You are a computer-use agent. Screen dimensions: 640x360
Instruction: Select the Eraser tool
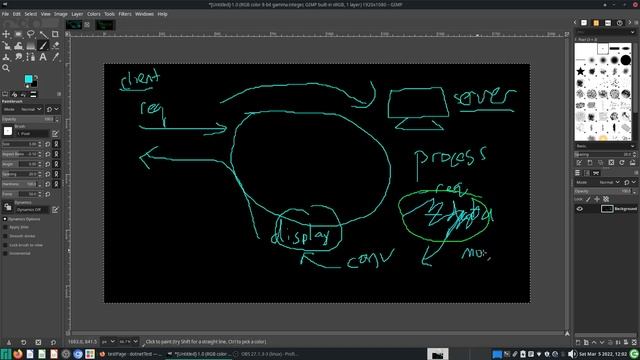[55, 46]
